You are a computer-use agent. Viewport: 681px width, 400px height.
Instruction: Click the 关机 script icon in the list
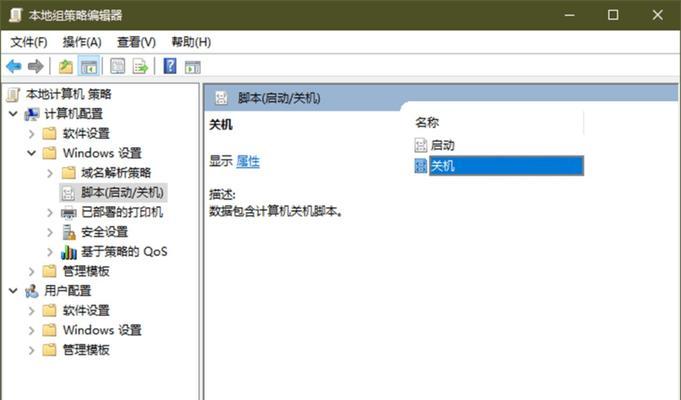[x=420, y=165]
